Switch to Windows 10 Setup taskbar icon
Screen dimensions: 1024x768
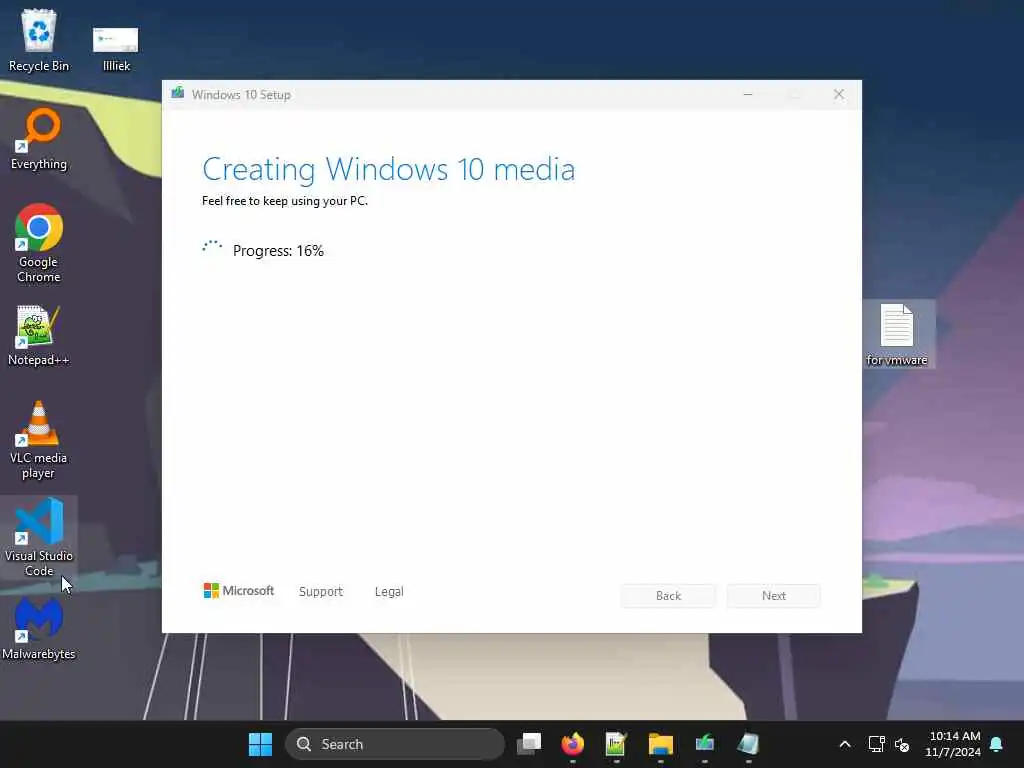pyautogui.click(x=705, y=744)
